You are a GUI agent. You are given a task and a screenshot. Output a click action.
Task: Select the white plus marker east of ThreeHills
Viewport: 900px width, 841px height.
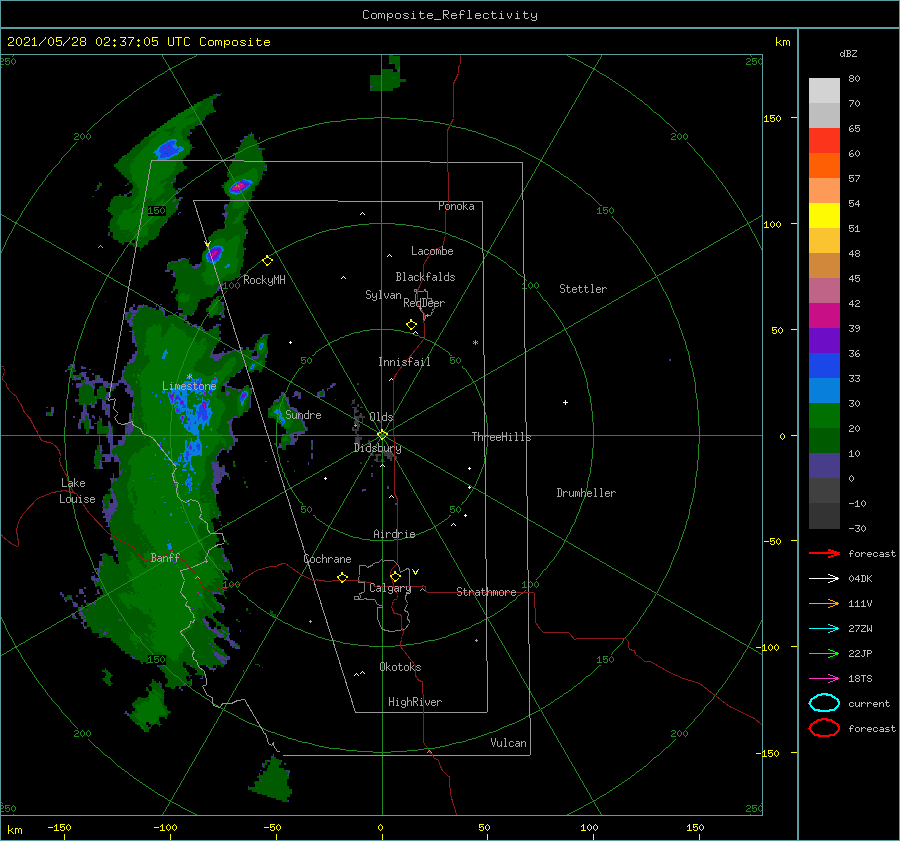[x=565, y=402]
